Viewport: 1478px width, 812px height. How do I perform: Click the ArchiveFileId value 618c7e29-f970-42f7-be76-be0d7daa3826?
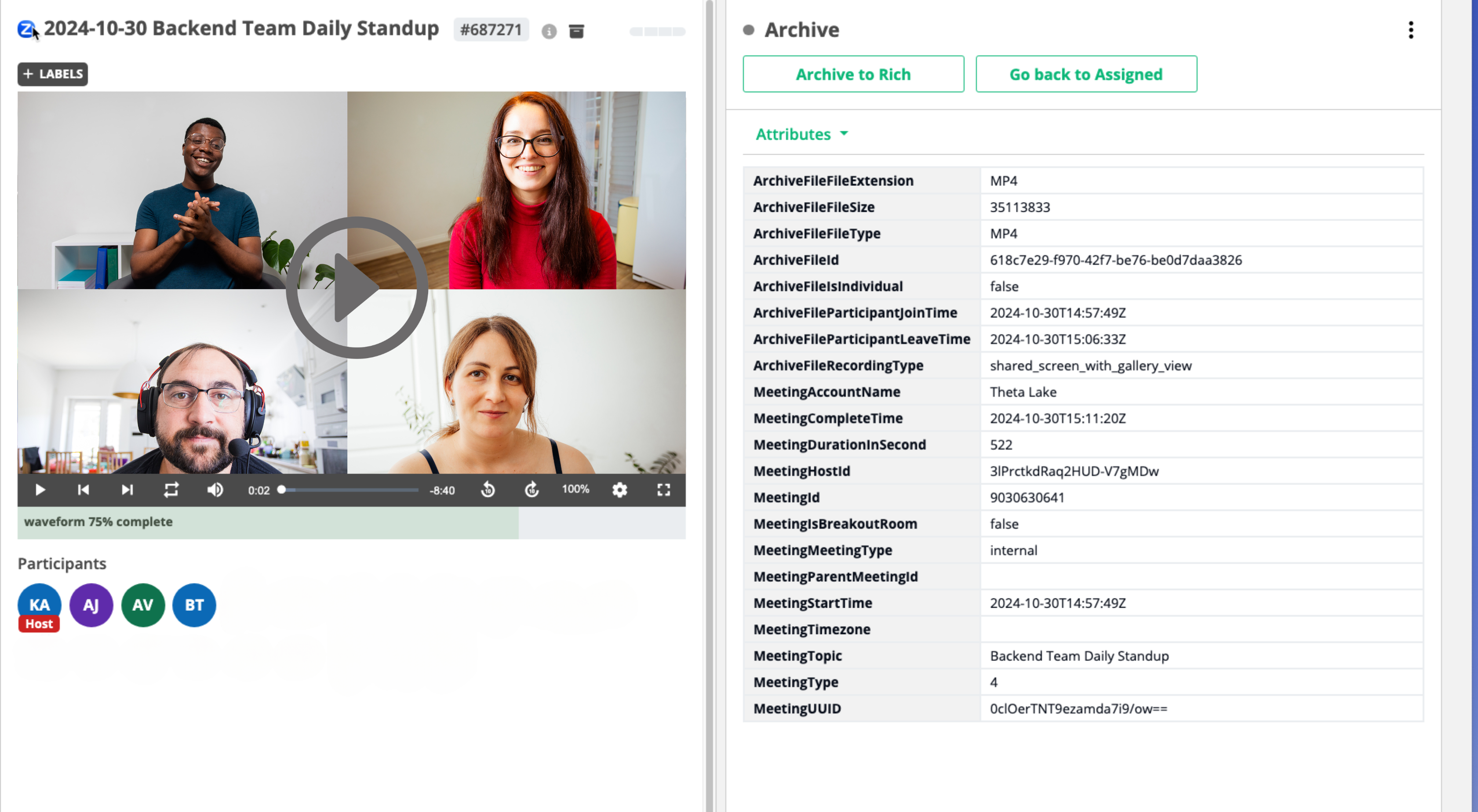click(1115, 260)
